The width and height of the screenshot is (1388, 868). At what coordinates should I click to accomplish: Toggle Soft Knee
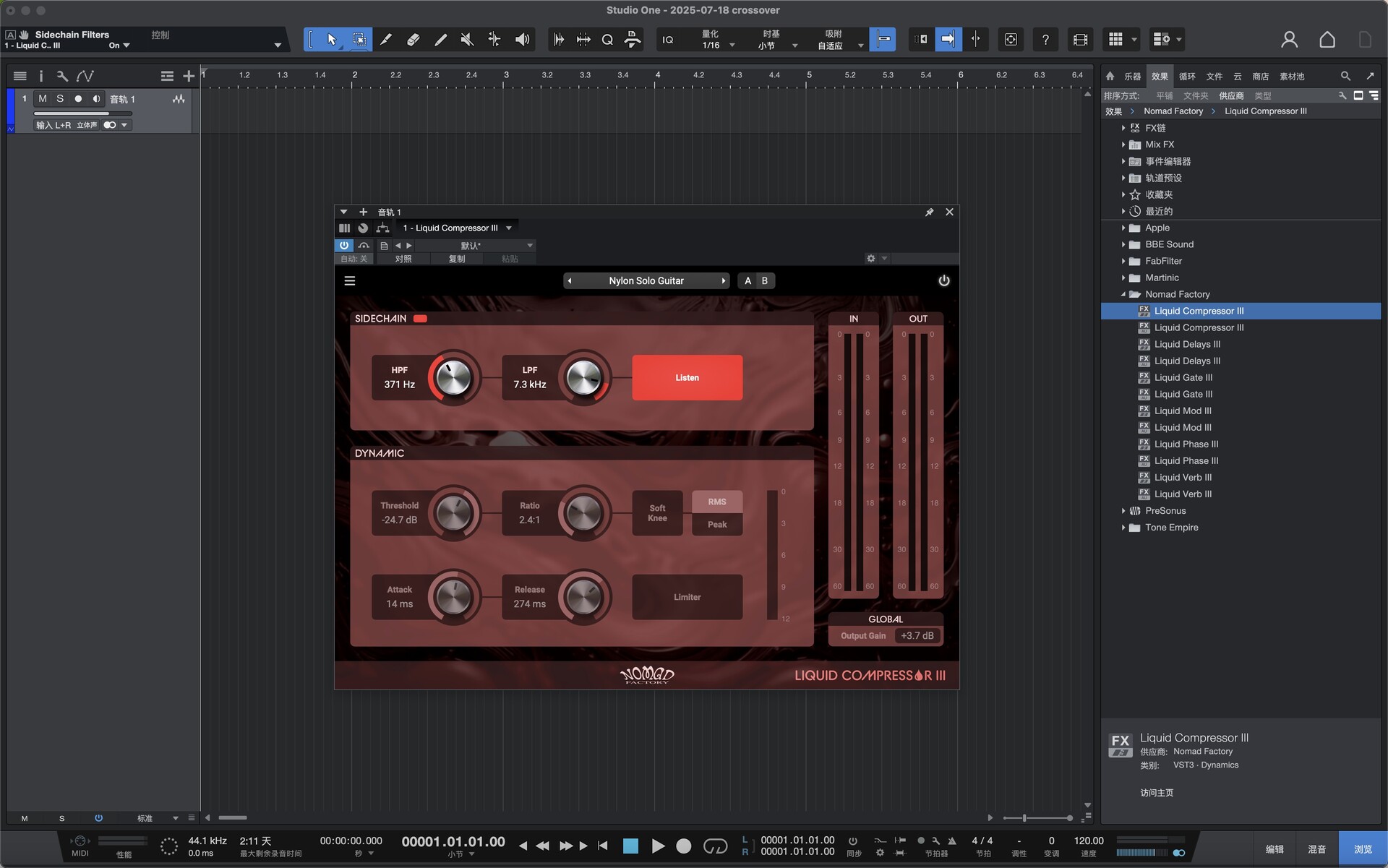click(x=657, y=513)
